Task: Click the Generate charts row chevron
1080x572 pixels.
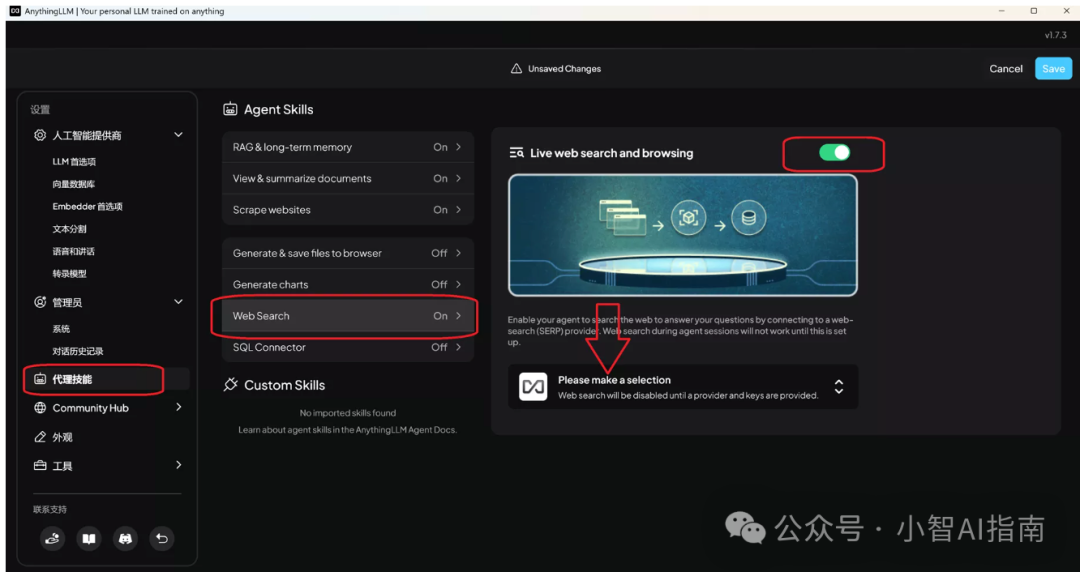Action: pos(458,284)
